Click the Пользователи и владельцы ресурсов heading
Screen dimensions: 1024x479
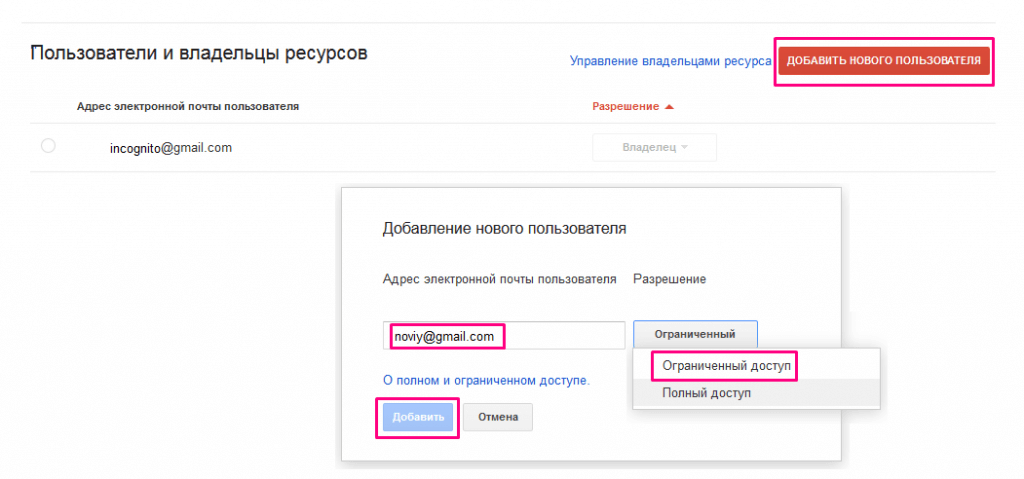coord(199,53)
